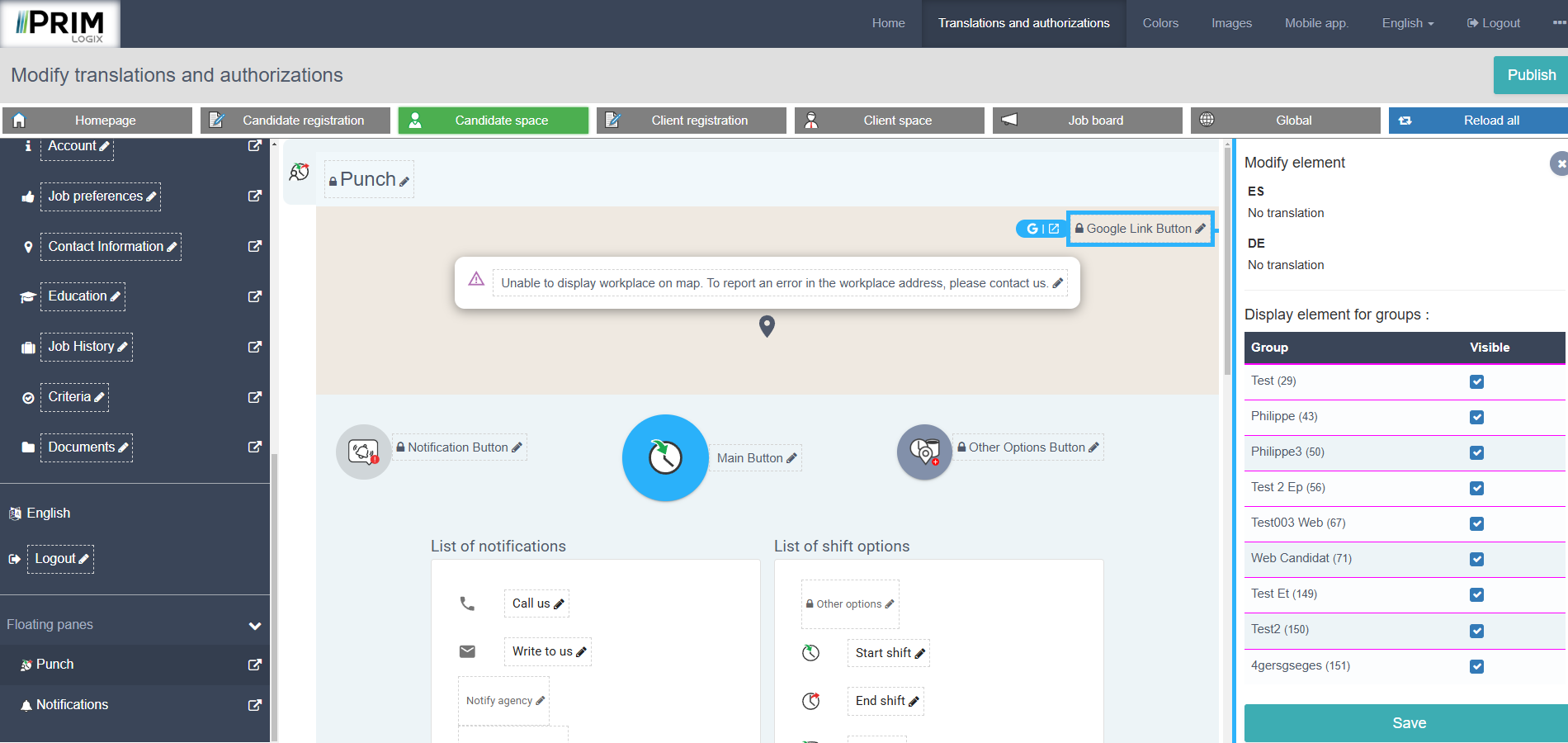Collapse the Floating panes section
The image size is (1568, 743).
[255, 626]
